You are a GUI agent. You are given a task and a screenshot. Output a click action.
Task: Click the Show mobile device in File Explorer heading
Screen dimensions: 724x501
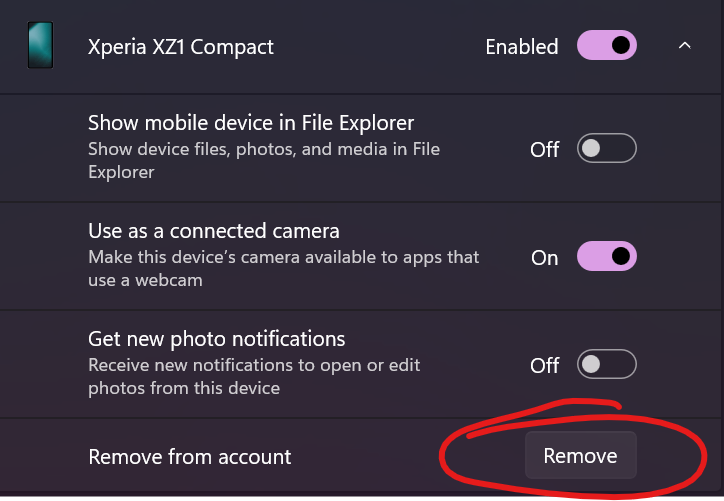pyautogui.click(x=251, y=124)
